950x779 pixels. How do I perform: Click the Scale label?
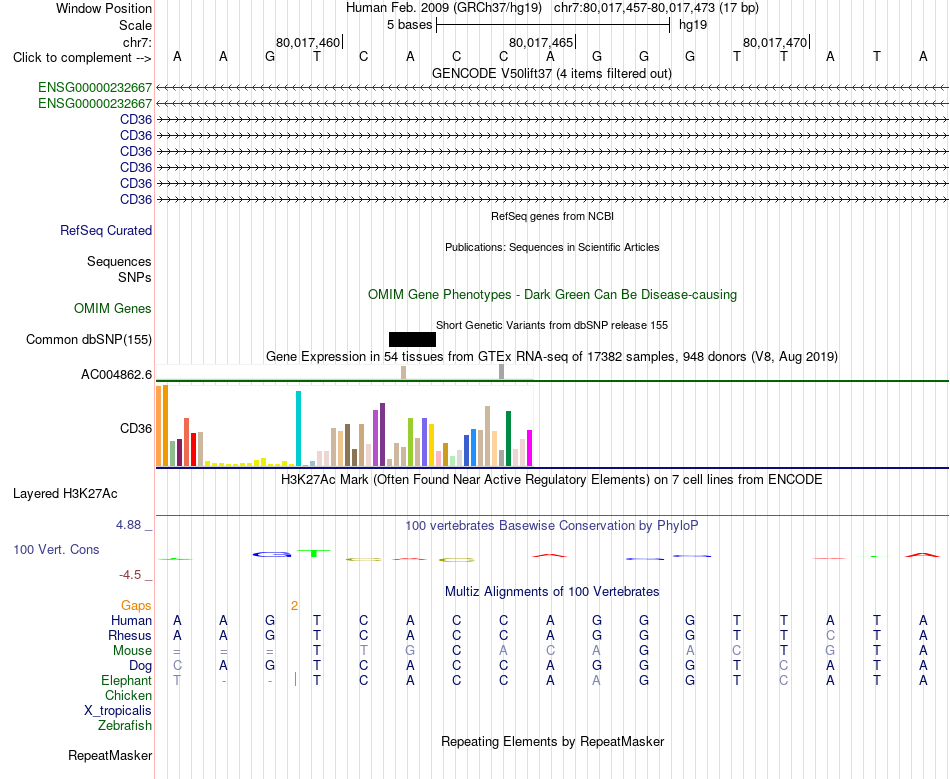pos(136,25)
